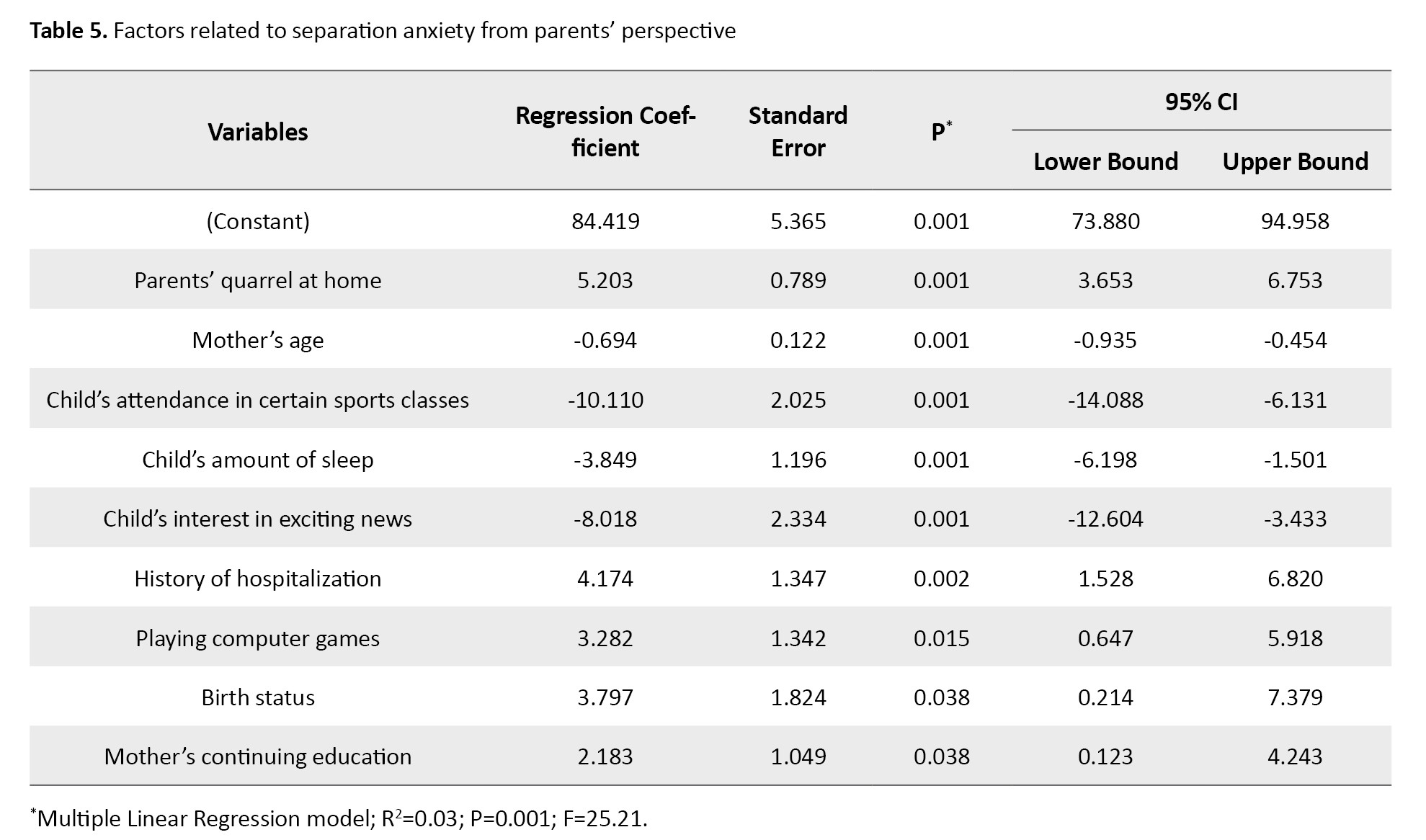Select the Parents' quarrel at home cell
The image size is (1426, 840).
[x=257, y=280]
